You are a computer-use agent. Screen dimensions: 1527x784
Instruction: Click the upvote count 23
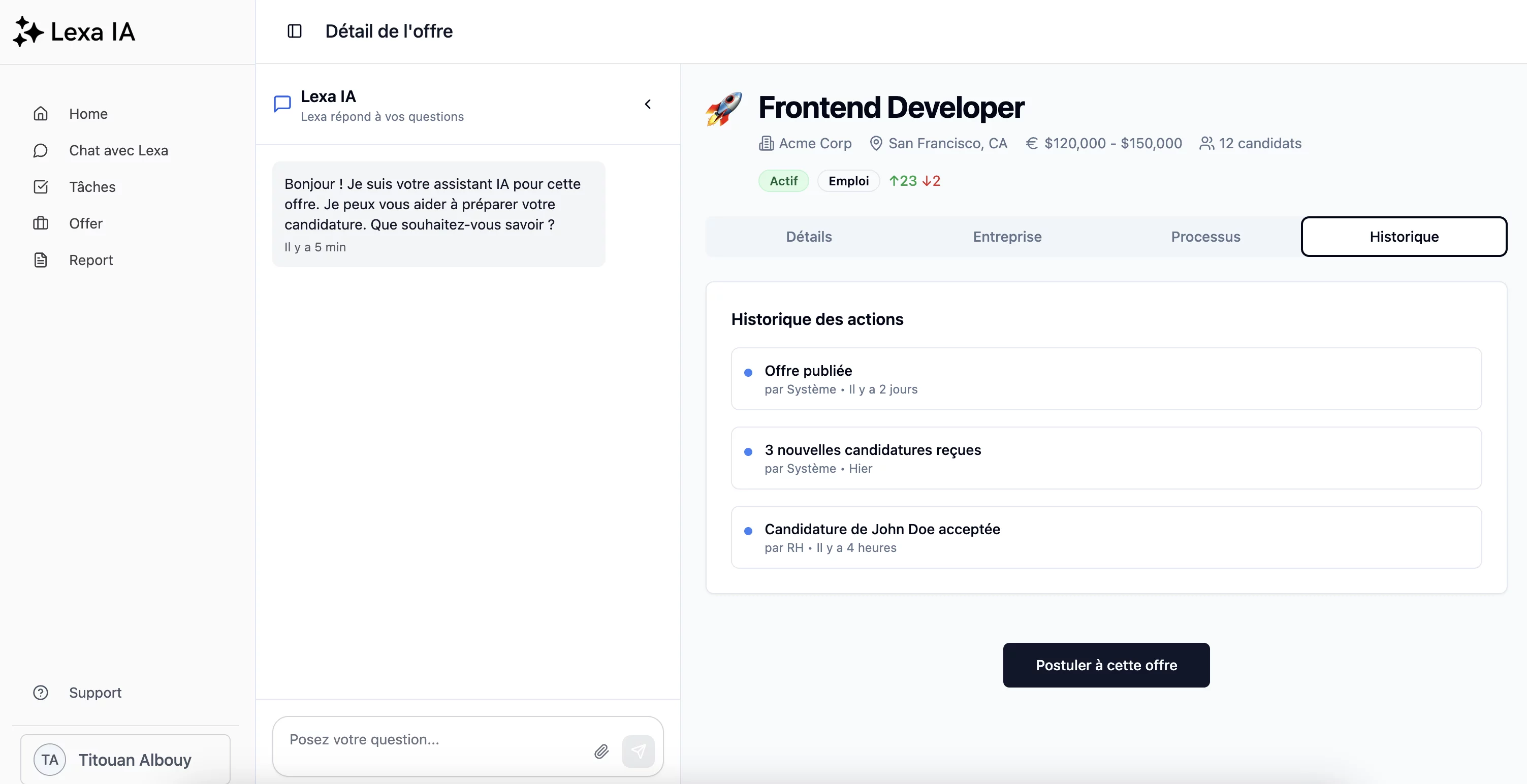click(903, 181)
